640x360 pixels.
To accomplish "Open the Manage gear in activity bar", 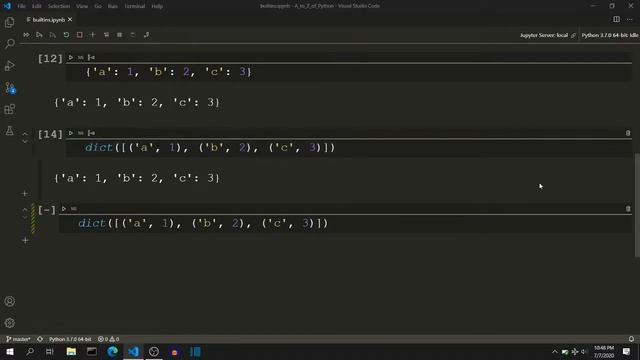I will point(9,323).
